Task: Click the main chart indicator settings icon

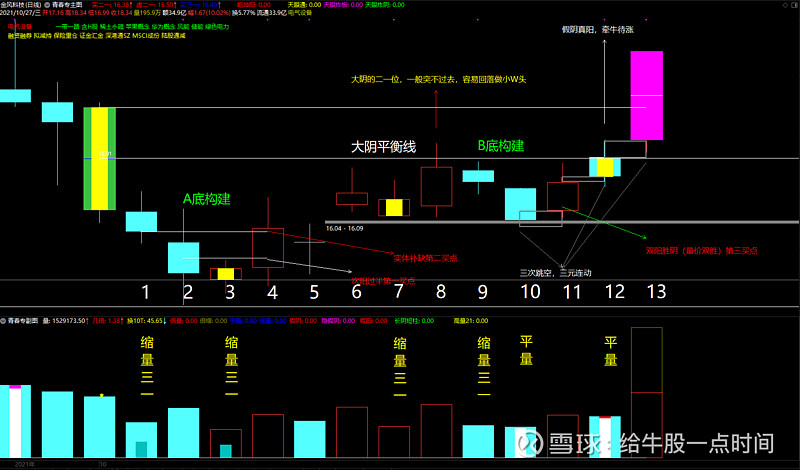Action: coord(46,5)
